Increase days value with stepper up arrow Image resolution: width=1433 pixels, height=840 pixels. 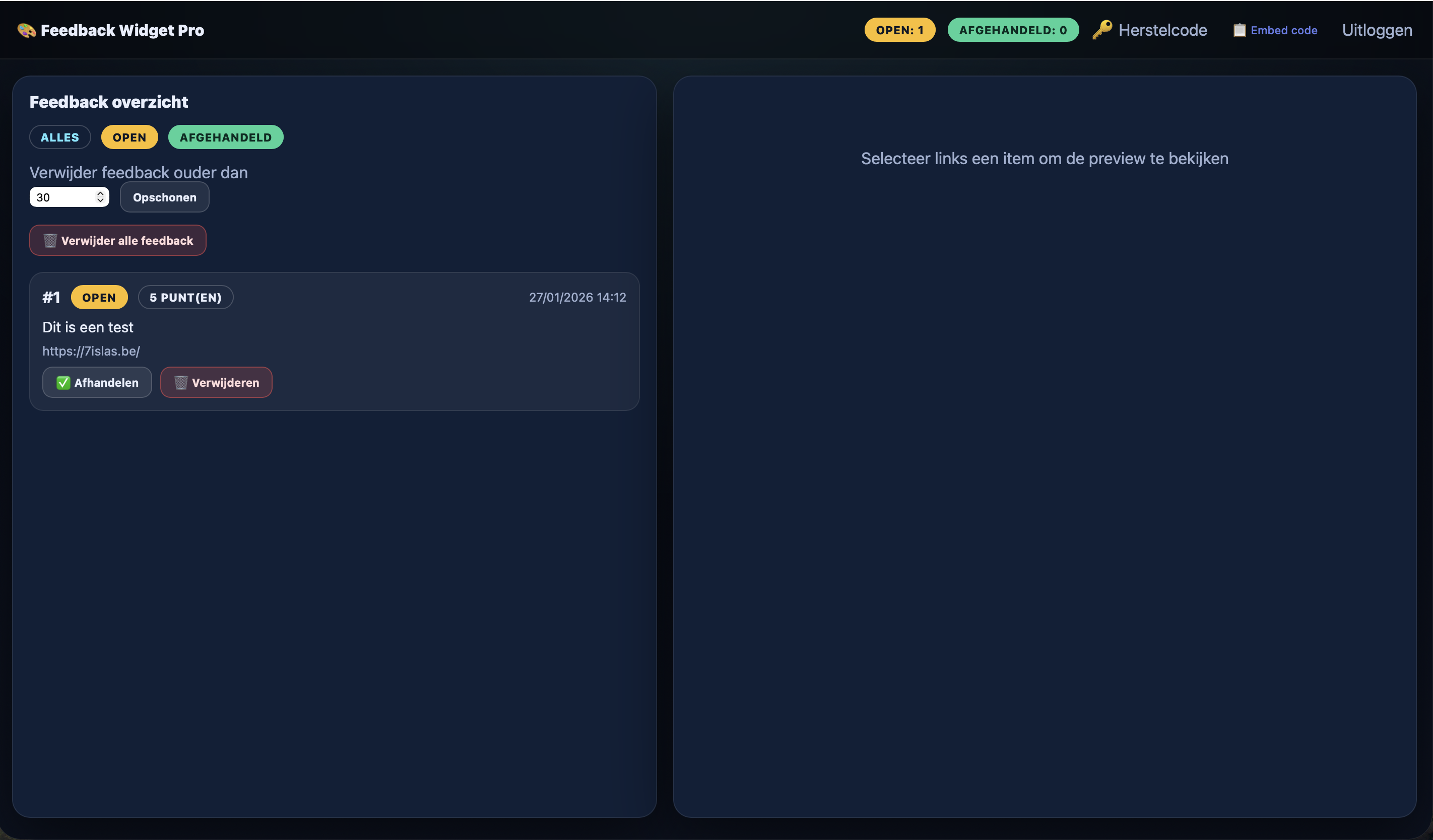tap(100, 193)
